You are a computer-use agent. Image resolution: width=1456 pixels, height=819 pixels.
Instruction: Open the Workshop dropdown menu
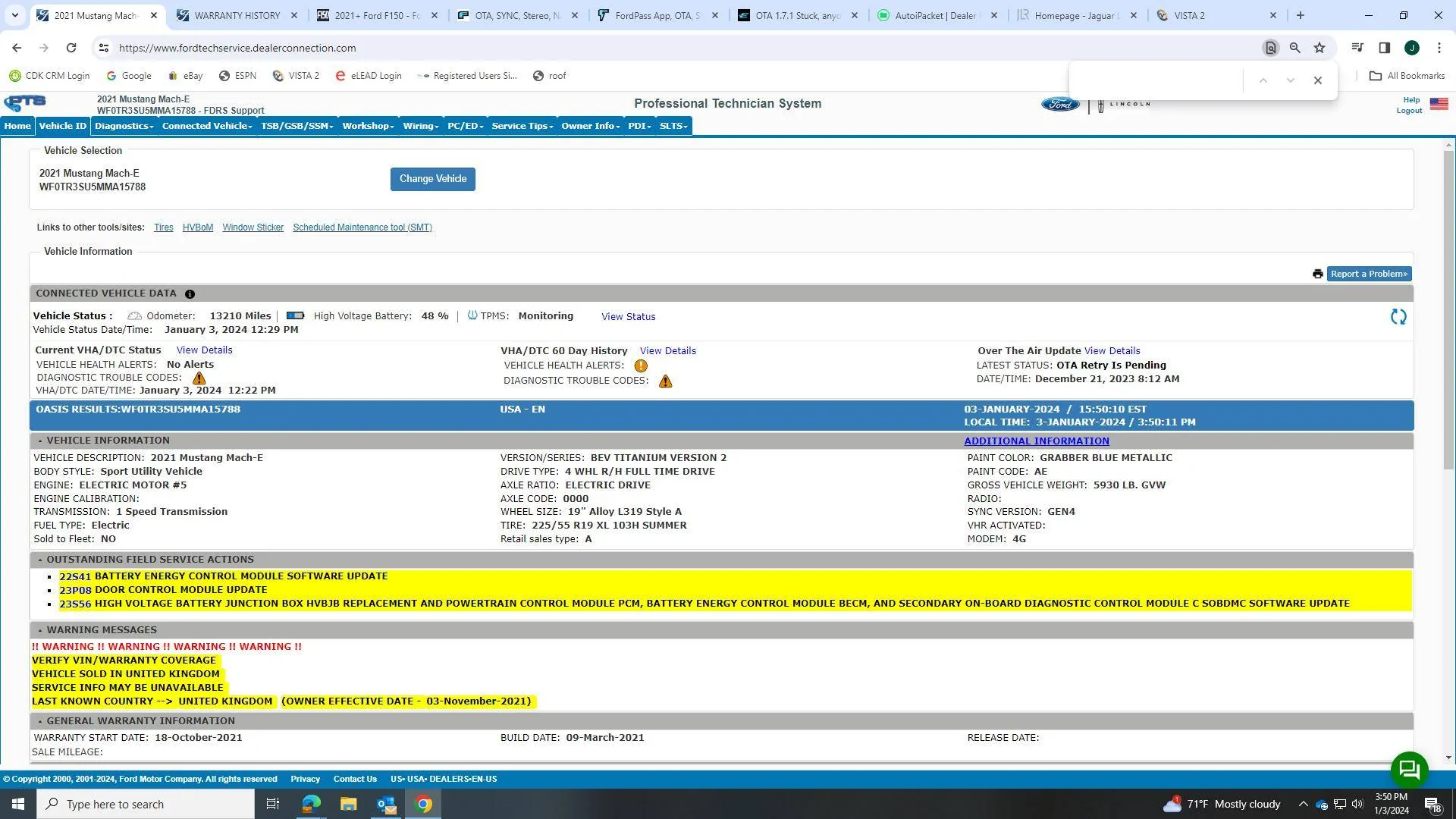pos(368,126)
